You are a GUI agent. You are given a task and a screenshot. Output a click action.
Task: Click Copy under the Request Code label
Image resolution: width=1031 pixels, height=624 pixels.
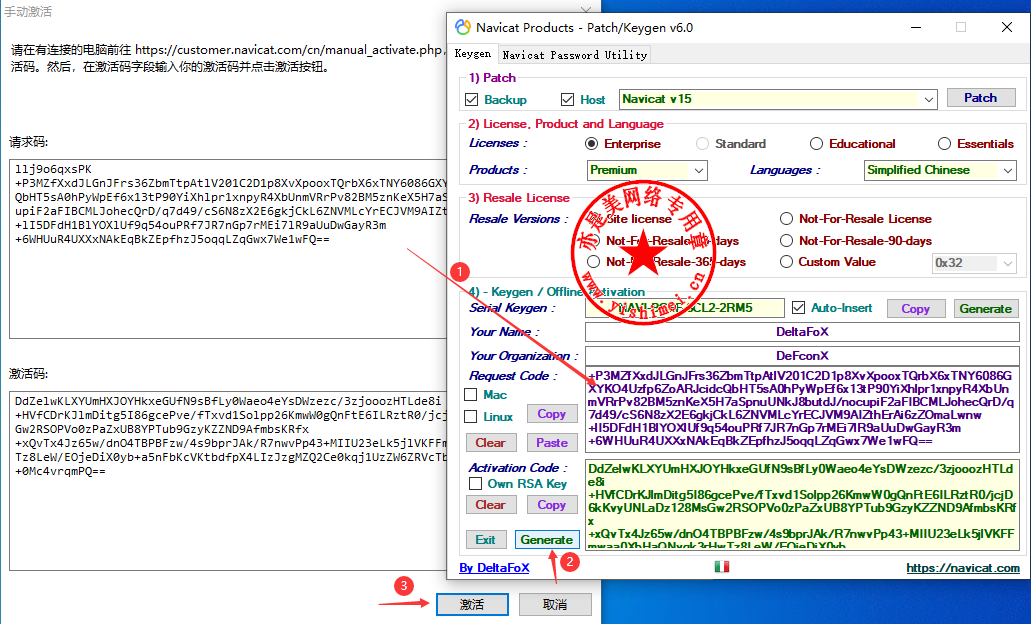point(552,414)
